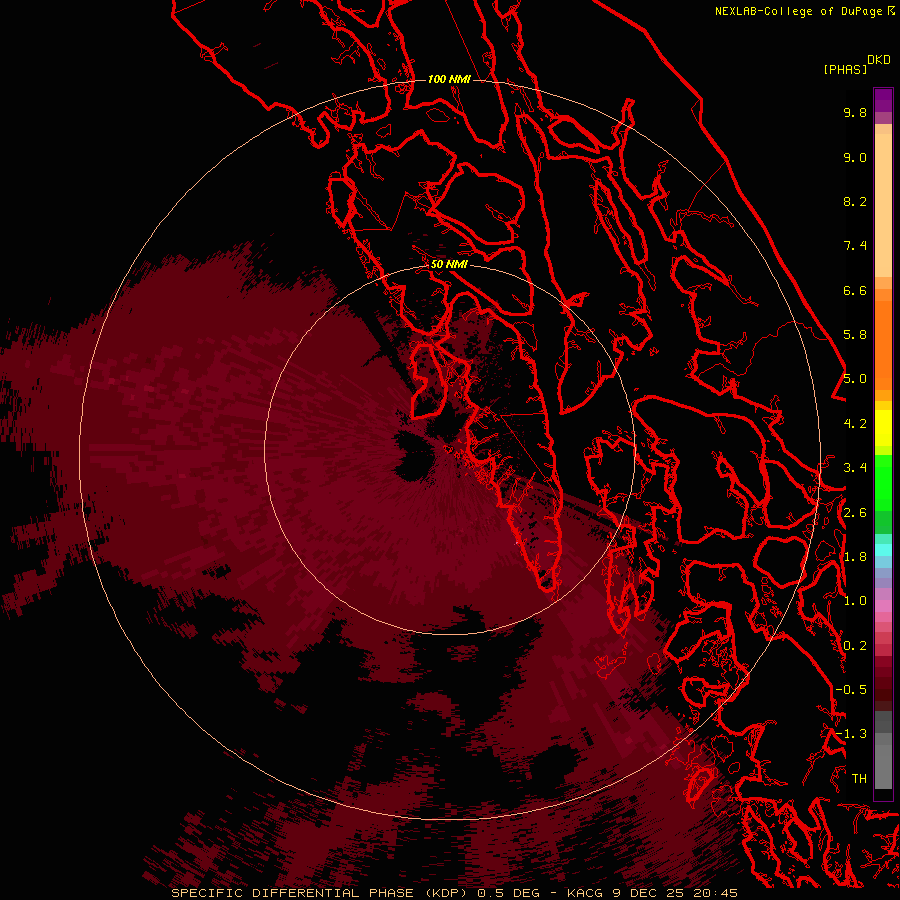Image resolution: width=900 pixels, height=900 pixels.
Task: Click the 'TH' threshold label on legend
Action: tap(859, 779)
